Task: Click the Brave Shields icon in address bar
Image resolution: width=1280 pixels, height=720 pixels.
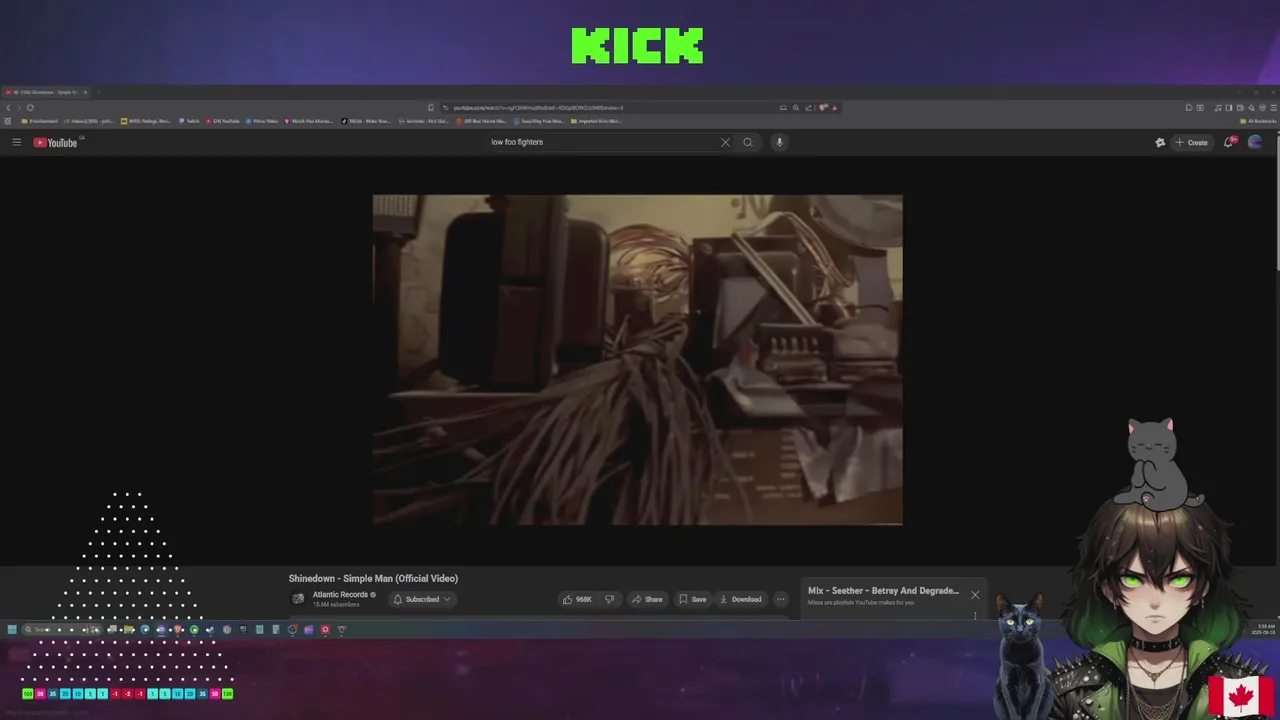Action: pos(822,107)
